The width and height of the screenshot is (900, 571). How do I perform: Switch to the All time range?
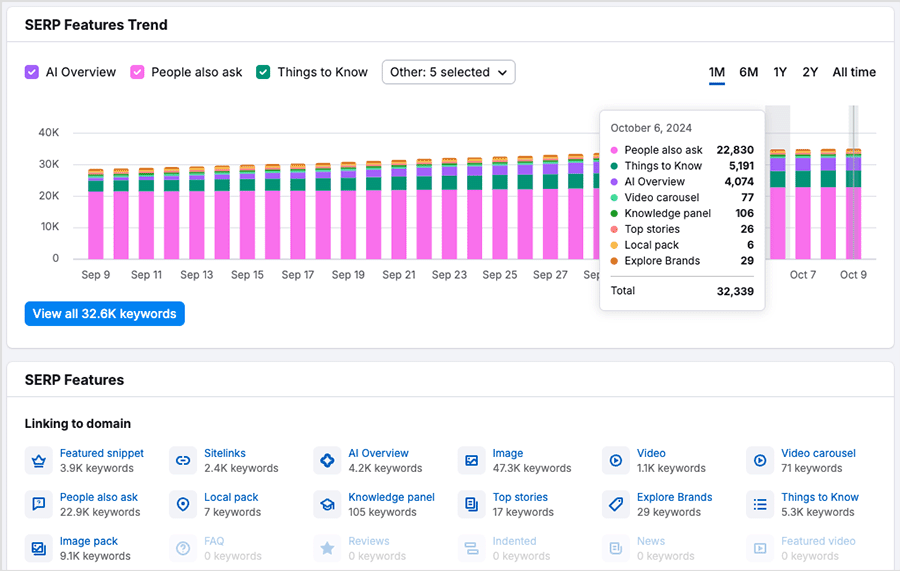(x=854, y=72)
